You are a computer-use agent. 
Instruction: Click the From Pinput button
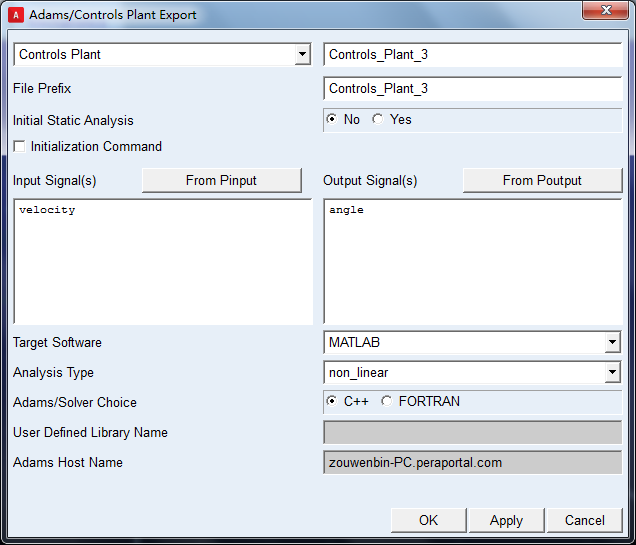[221, 181]
